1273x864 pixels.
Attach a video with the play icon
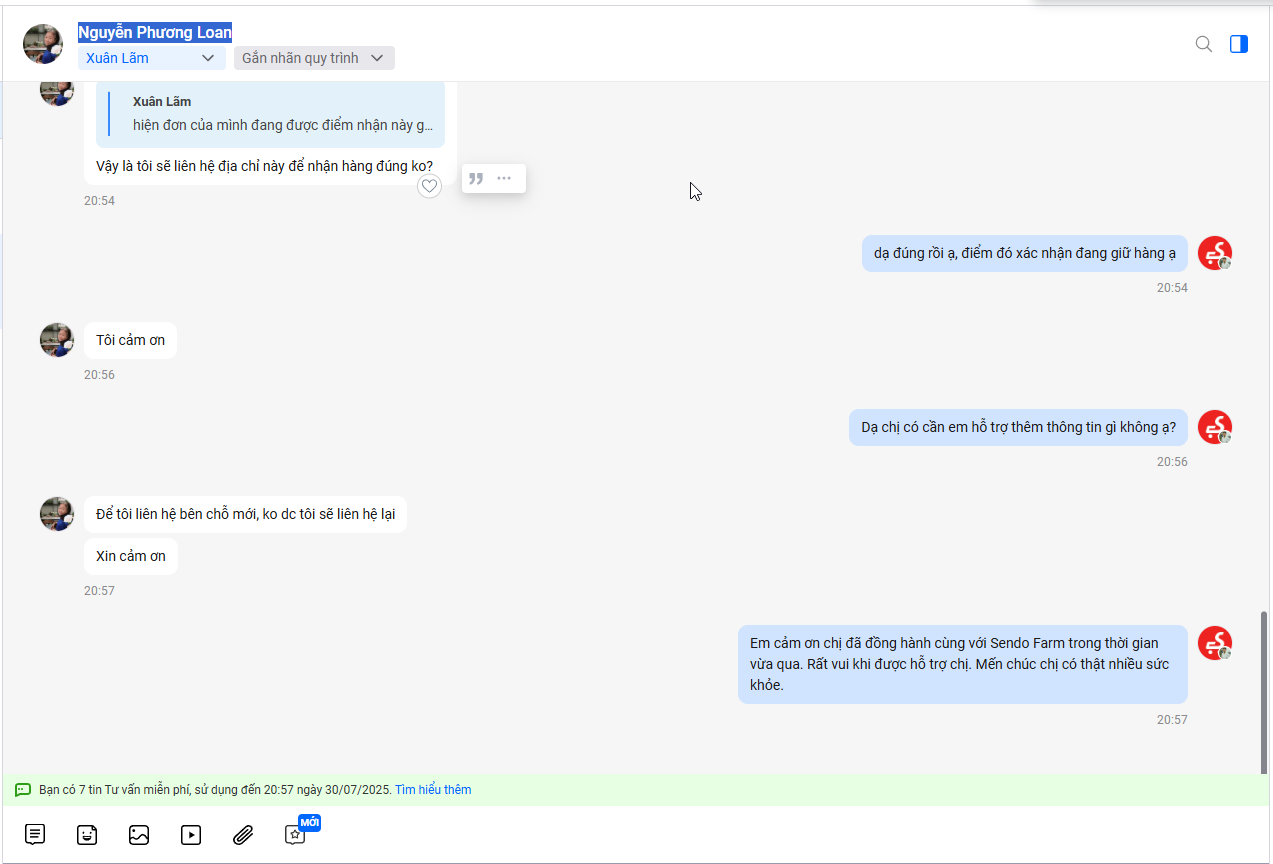pos(191,834)
